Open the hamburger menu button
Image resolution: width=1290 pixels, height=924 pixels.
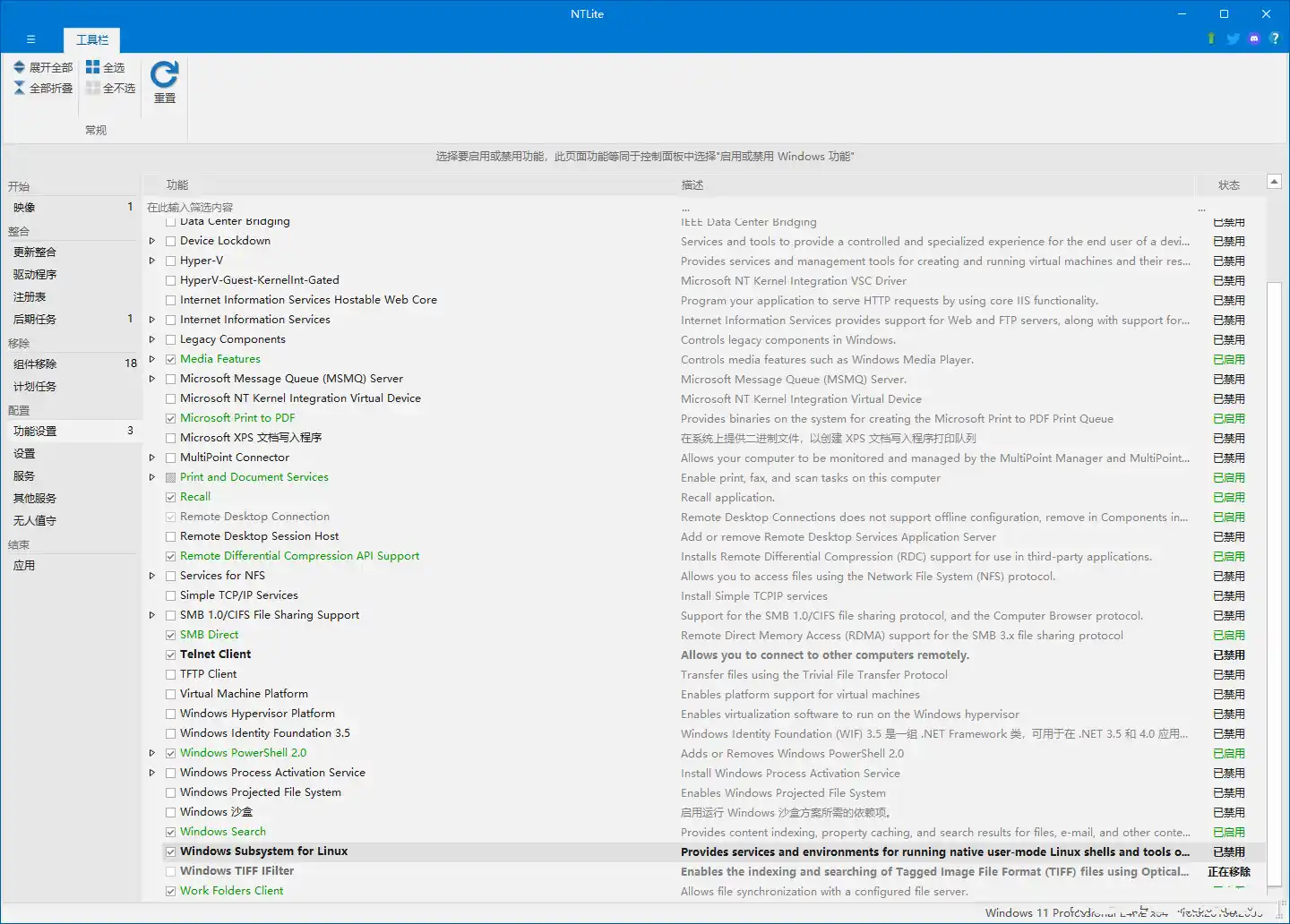[30, 39]
